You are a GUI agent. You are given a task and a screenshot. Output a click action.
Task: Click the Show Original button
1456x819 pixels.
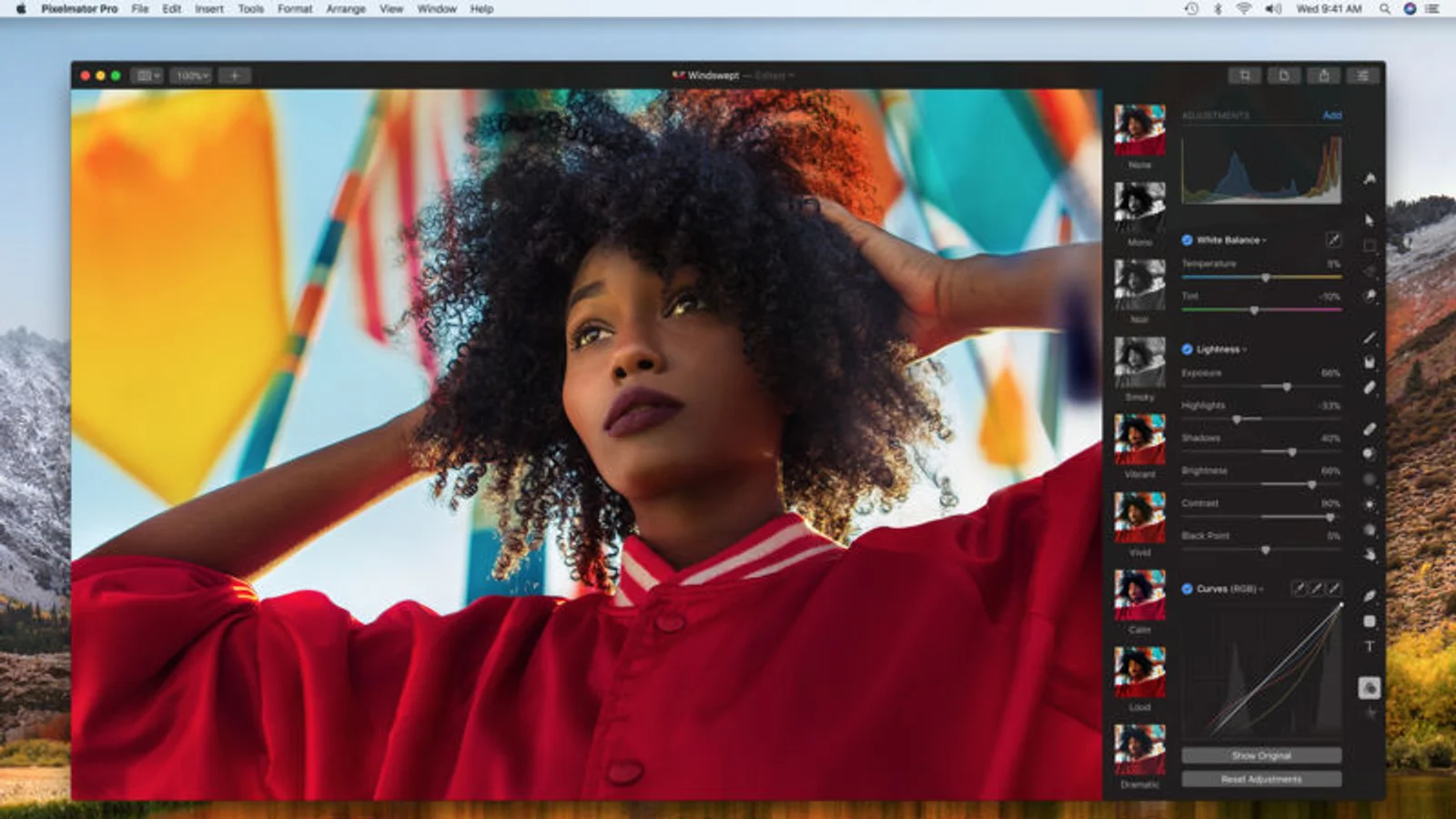(x=1260, y=755)
